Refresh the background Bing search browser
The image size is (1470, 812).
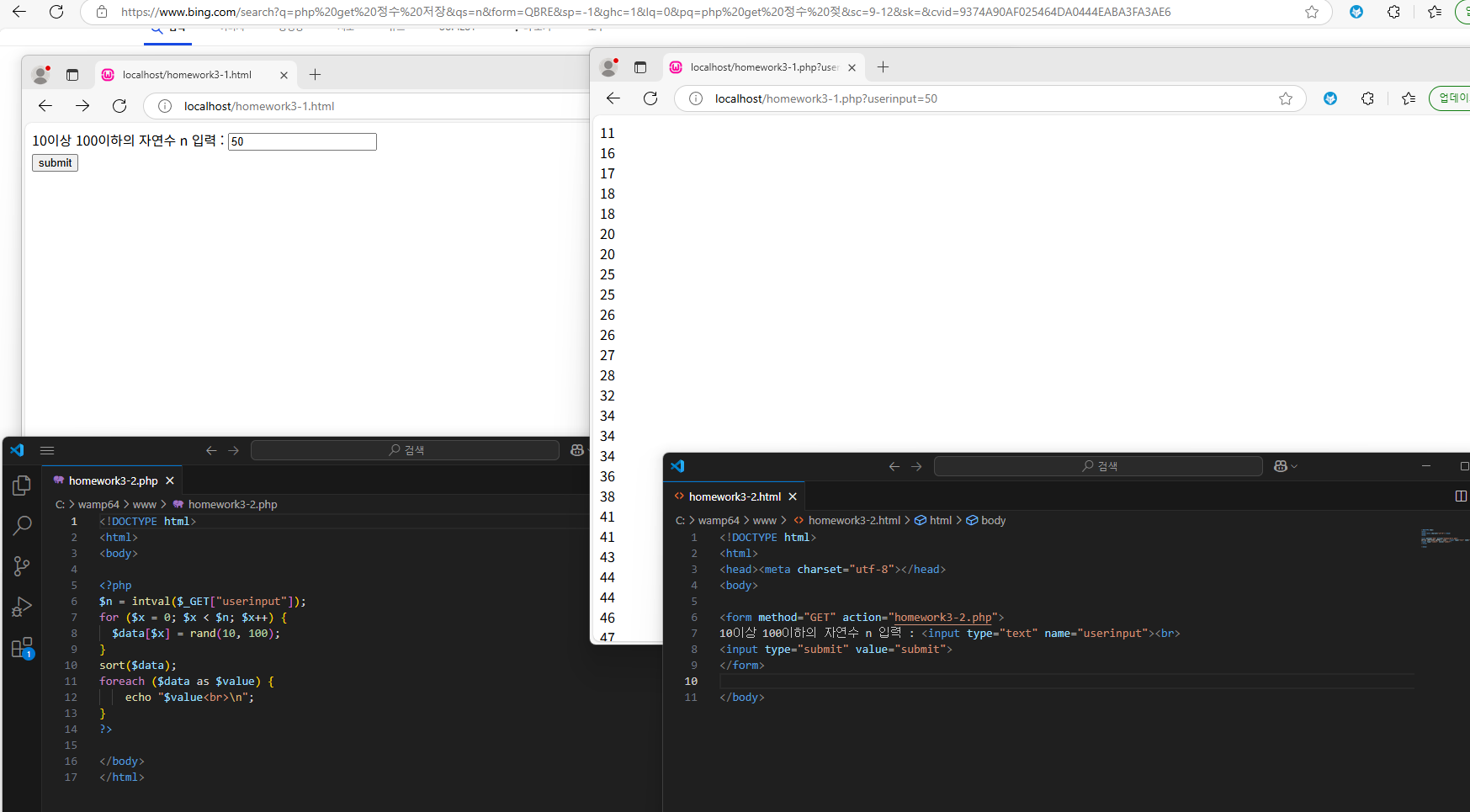click(x=56, y=12)
